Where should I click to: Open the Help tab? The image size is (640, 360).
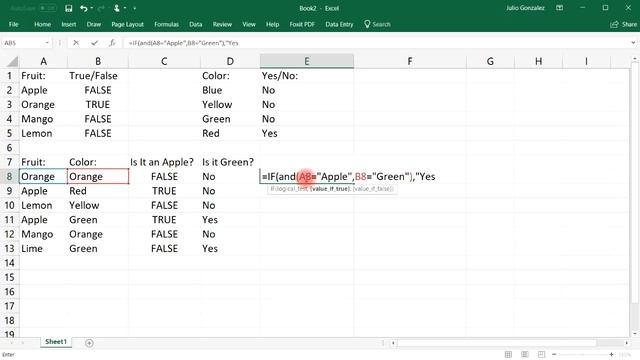tap(272, 24)
